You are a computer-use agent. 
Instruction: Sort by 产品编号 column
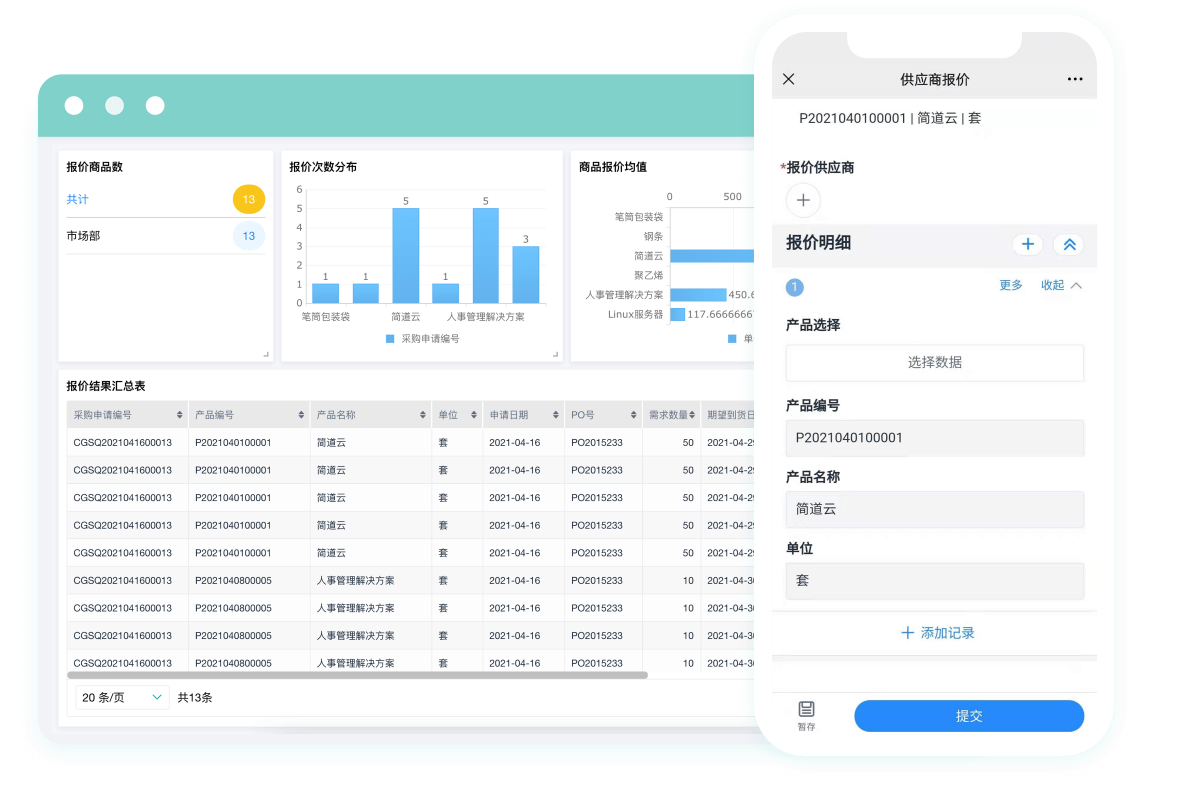[x=301, y=414]
